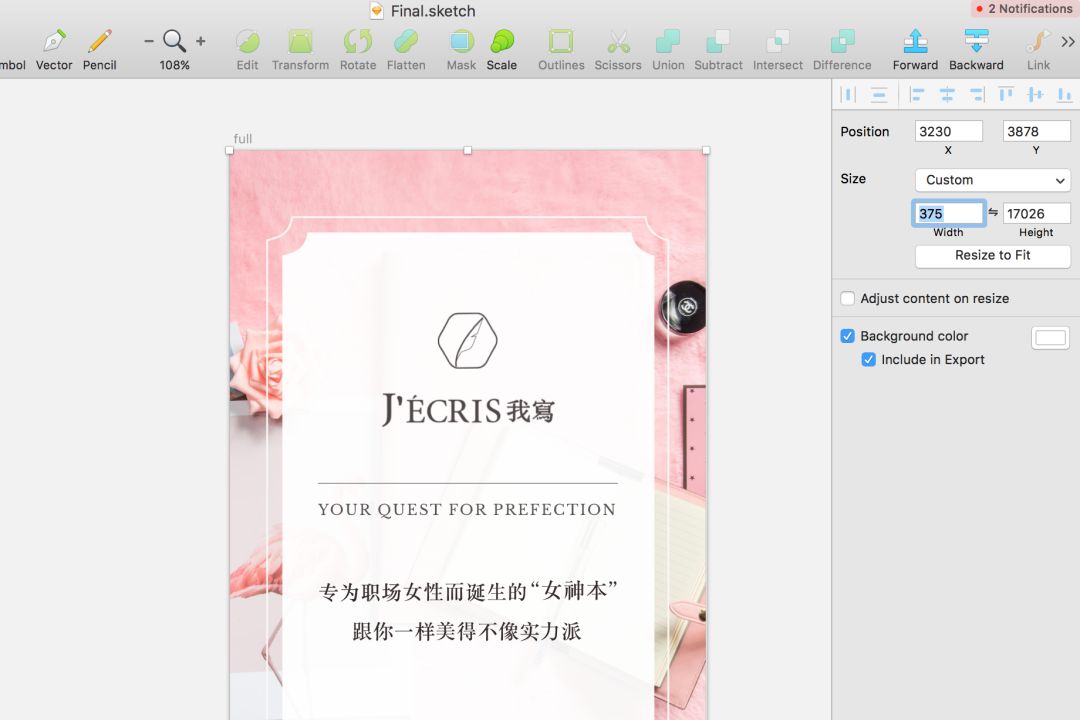The width and height of the screenshot is (1080, 720).
Task: Align layers to left edge
Action: (x=916, y=94)
